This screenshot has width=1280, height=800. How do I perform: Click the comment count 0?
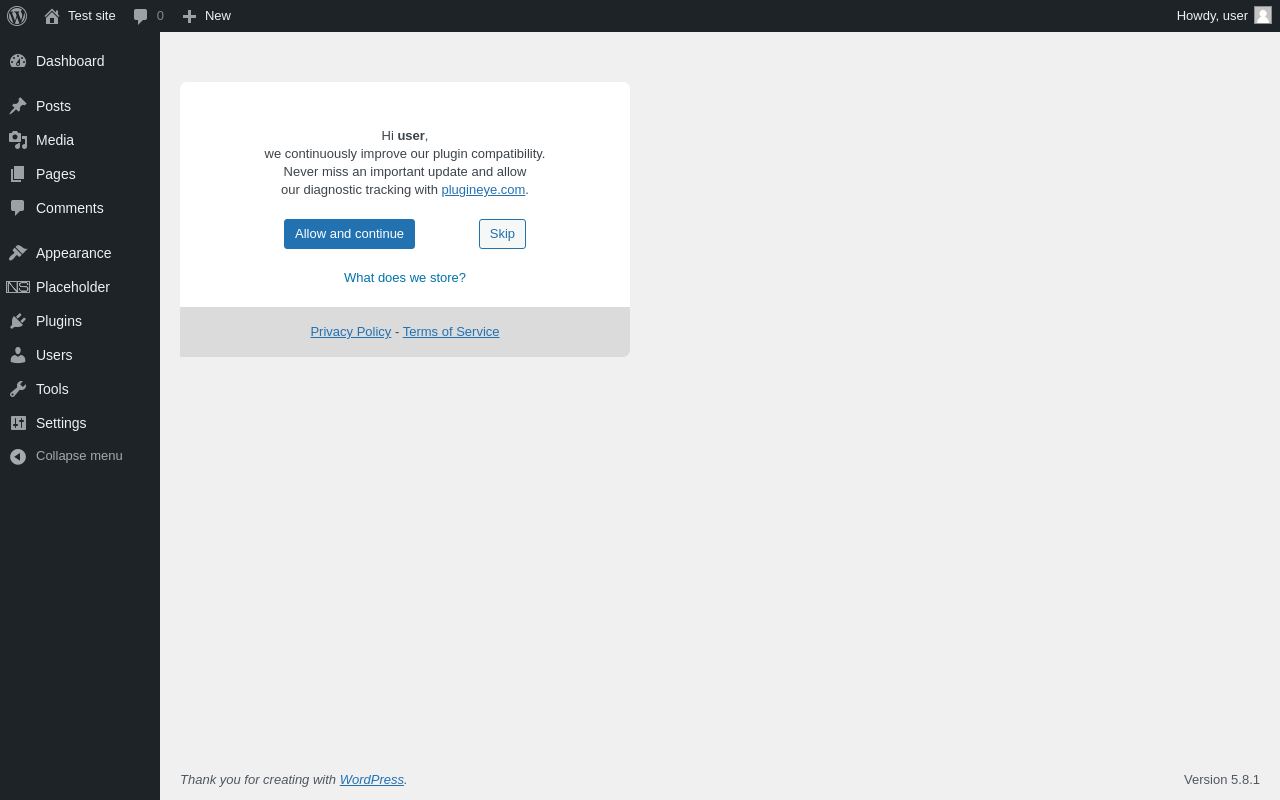pos(160,16)
